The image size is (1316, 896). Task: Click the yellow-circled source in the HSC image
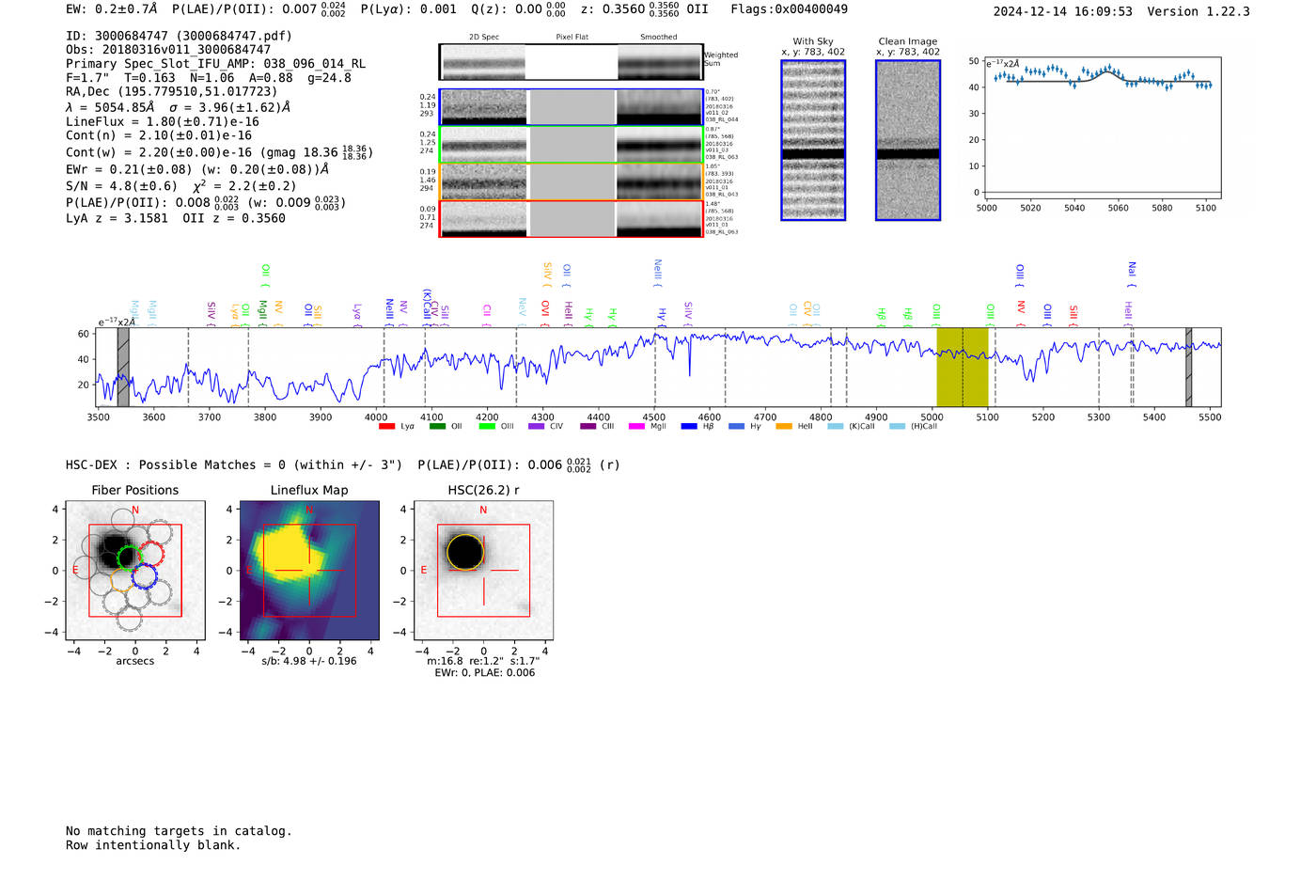(465, 552)
